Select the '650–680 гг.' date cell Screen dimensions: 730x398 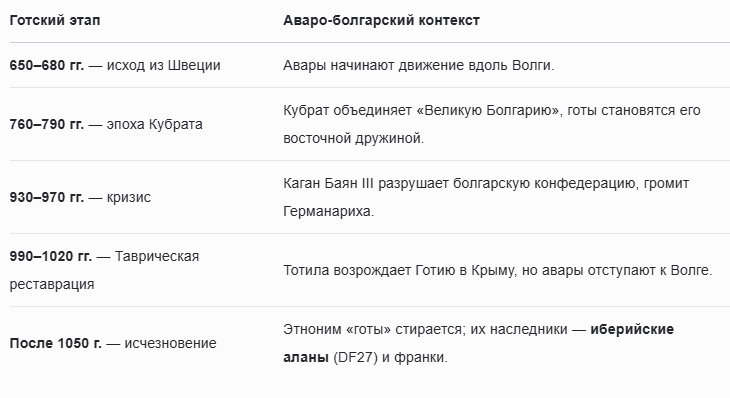(47, 65)
